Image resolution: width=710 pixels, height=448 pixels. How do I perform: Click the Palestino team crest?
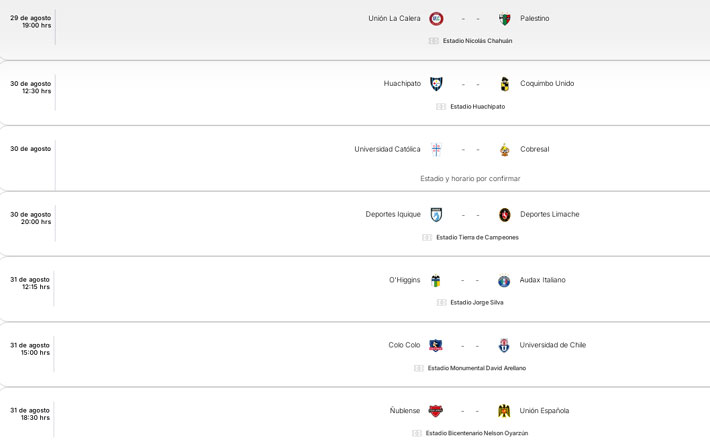coord(504,18)
